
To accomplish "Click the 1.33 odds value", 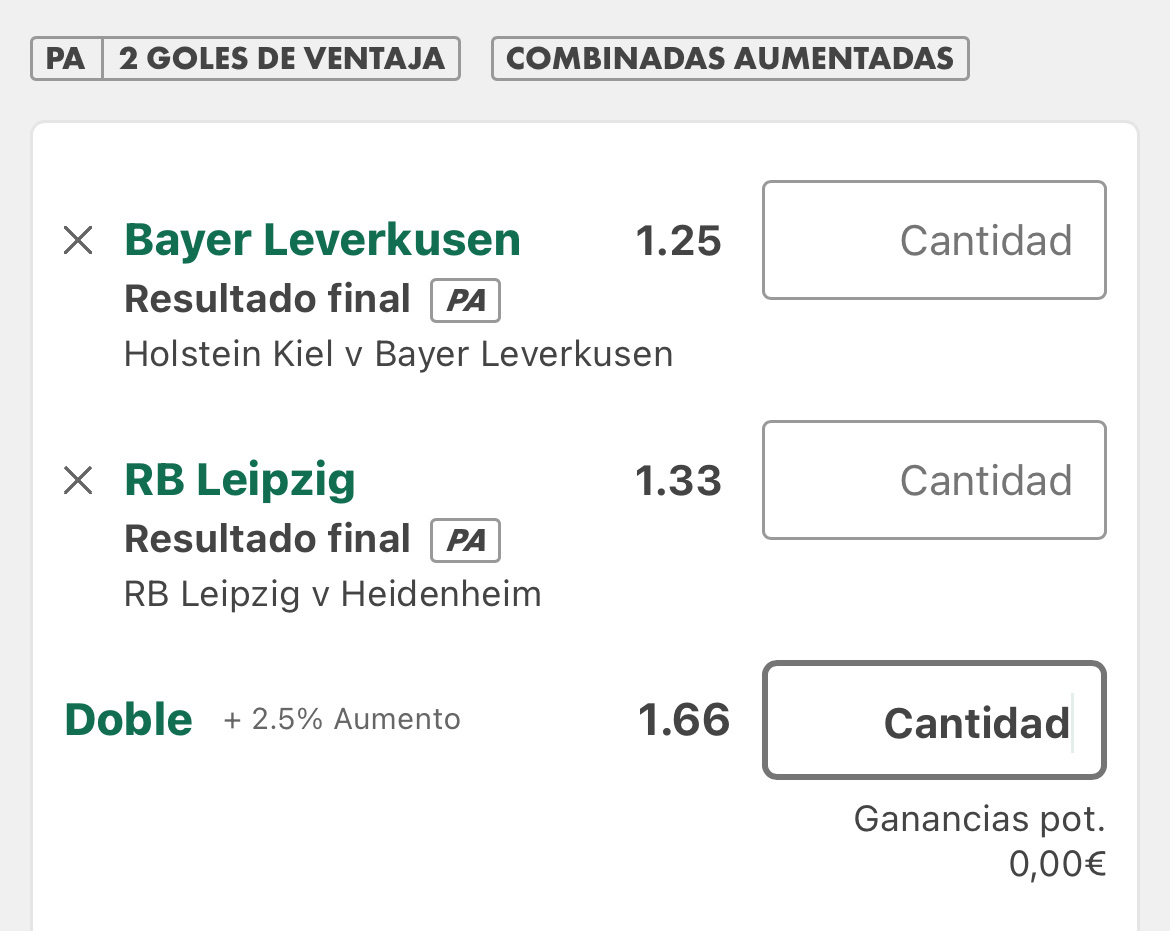I will (678, 480).
